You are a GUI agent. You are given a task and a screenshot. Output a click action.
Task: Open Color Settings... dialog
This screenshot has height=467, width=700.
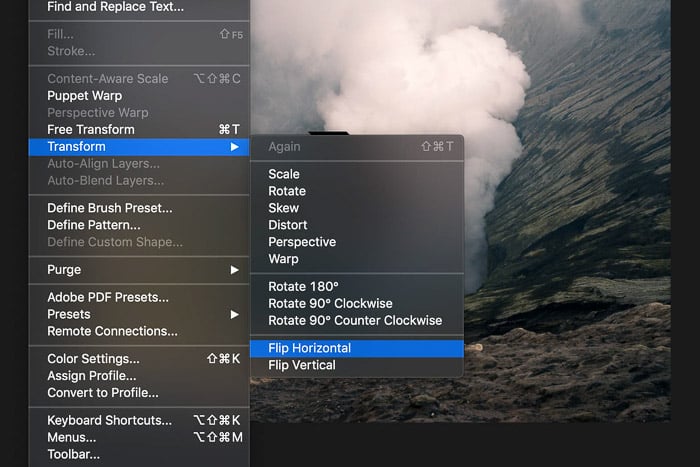pyautogui.click(x=139, y=359)
